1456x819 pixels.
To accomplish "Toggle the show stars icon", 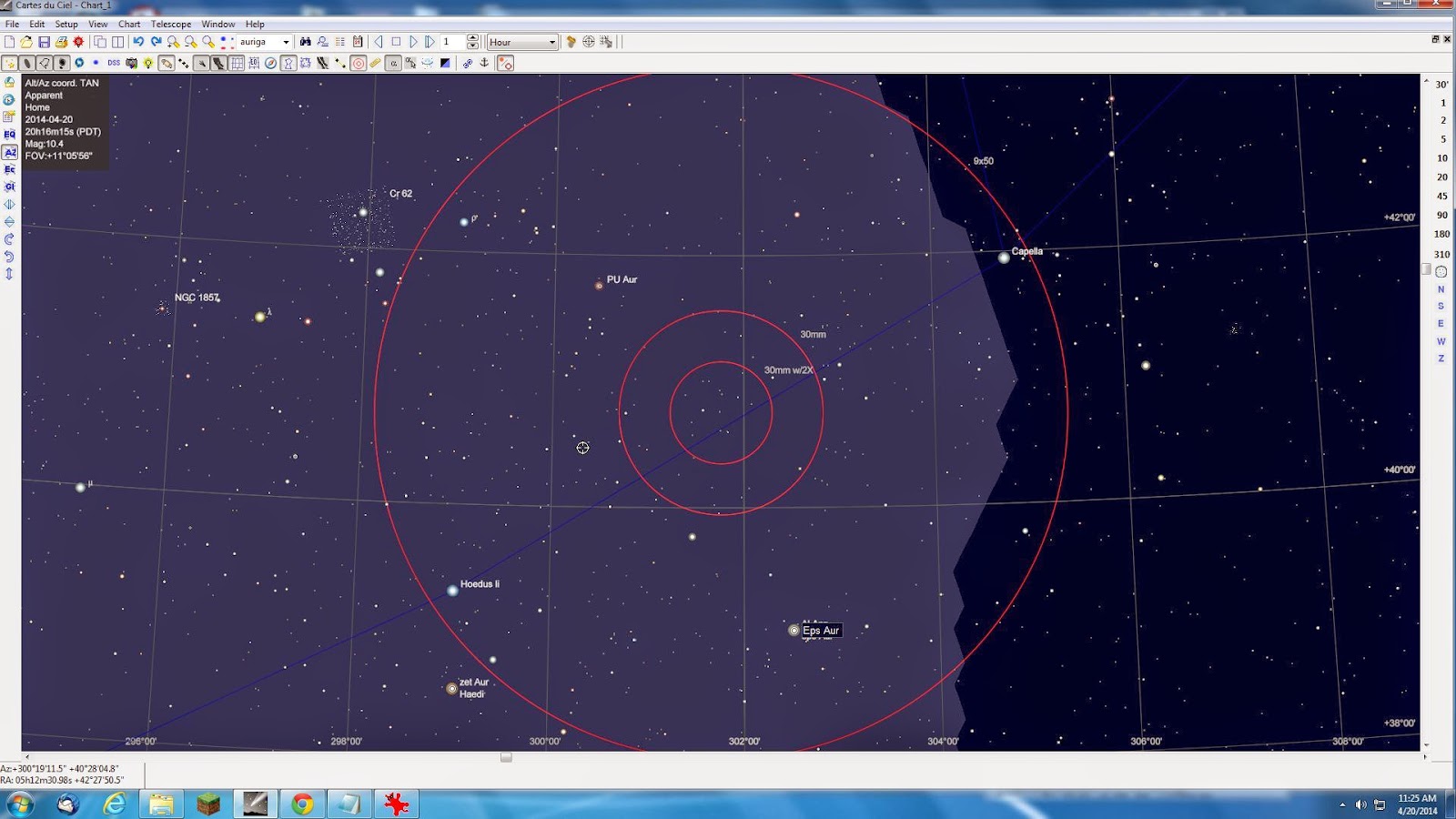I will [10, 64].
